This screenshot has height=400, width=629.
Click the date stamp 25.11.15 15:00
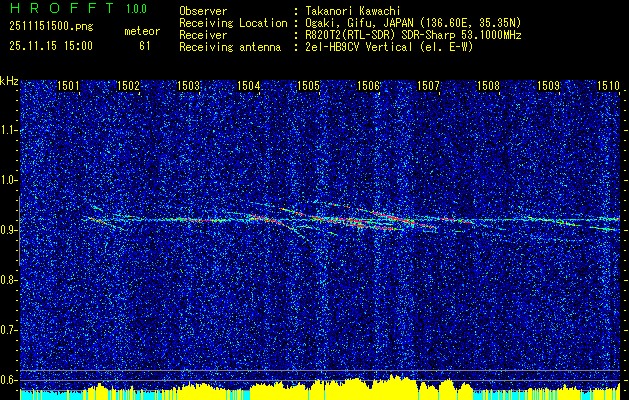tap(51, 46)
